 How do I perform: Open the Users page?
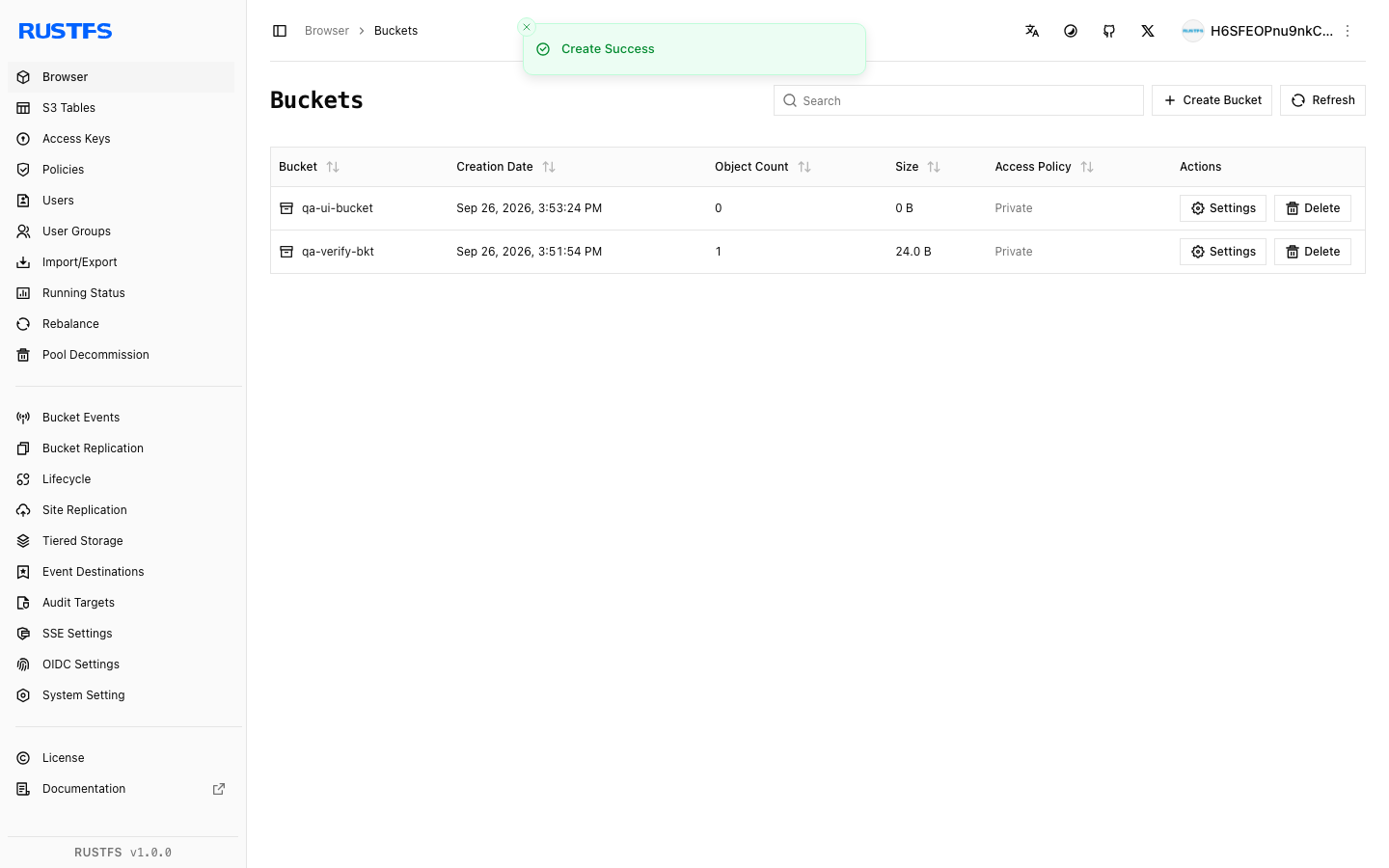tap(121, 201)
